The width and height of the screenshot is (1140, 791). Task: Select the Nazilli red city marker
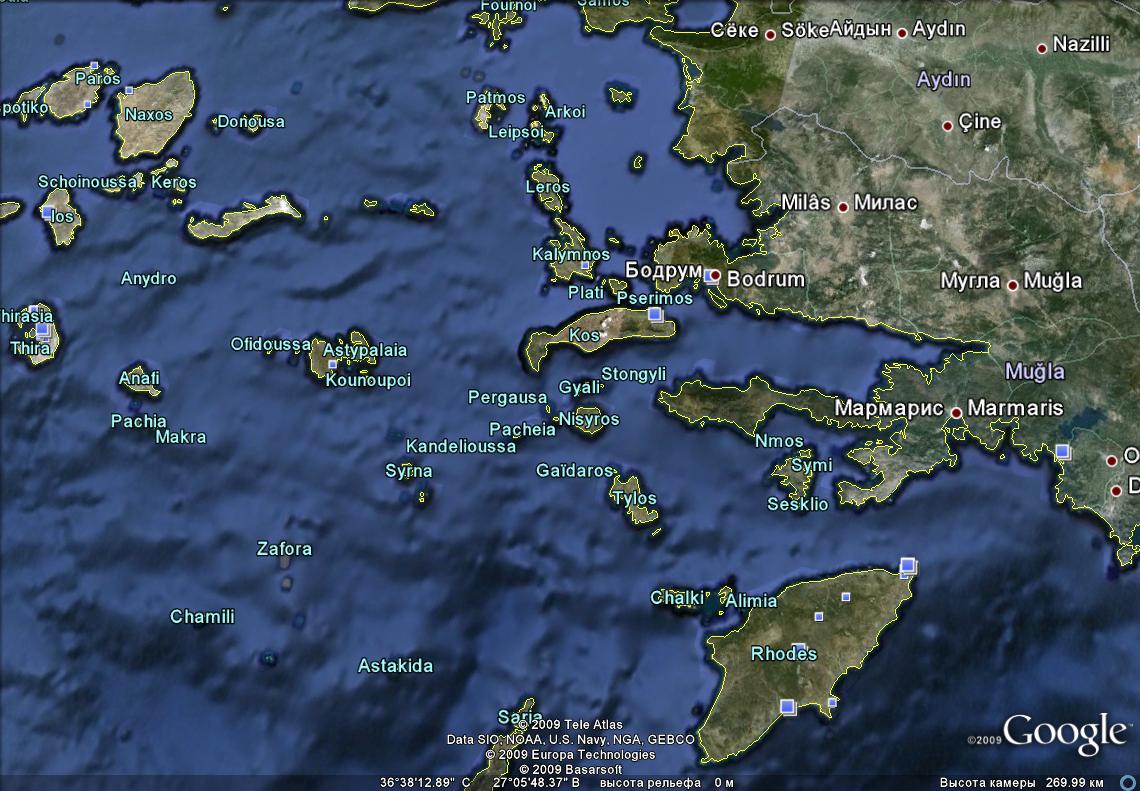[x=1042, y=47]
